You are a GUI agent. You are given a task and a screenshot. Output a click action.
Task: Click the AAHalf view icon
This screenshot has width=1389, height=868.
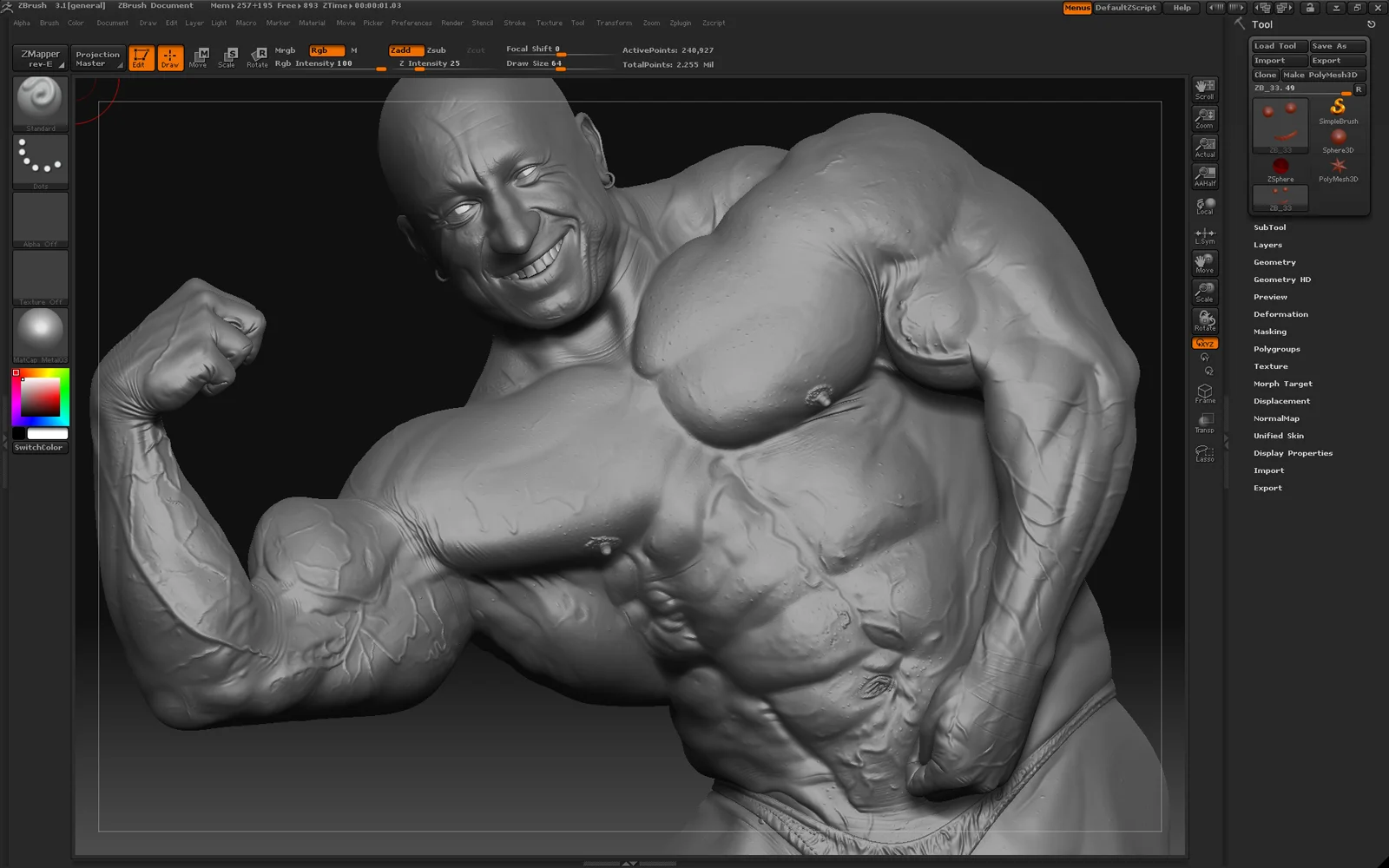pyautogui.click(x=1205, y=176)
